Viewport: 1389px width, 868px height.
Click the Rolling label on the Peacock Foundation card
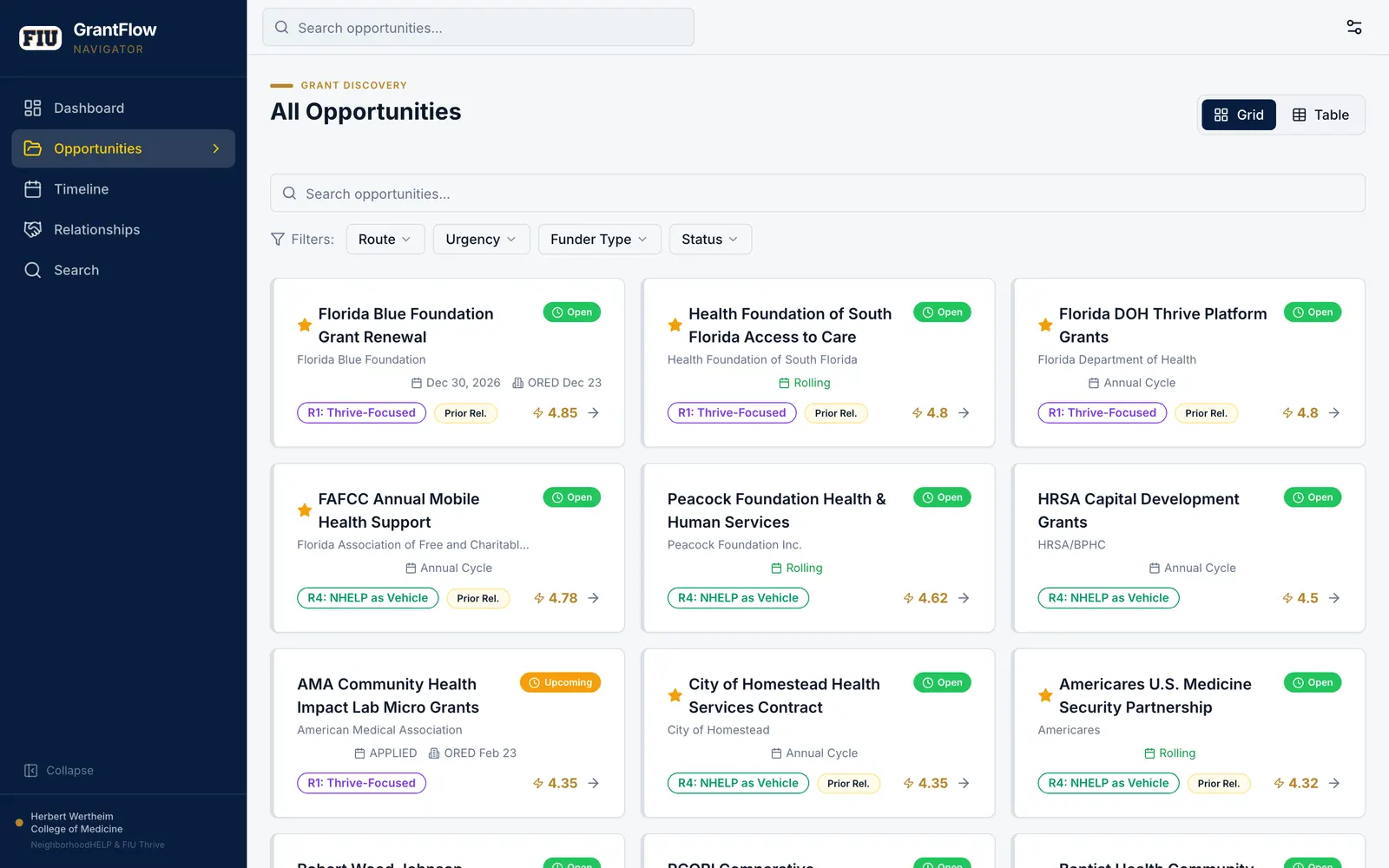point(797,568)
